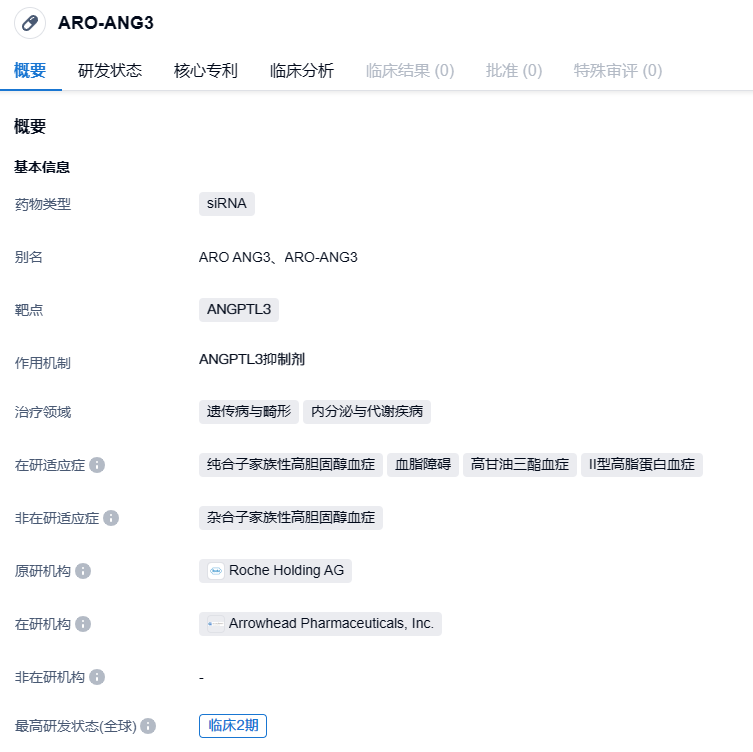Open the 核心专利 tab
The width and height of the screenshot is (753, 752).
(x=206, y=71)
